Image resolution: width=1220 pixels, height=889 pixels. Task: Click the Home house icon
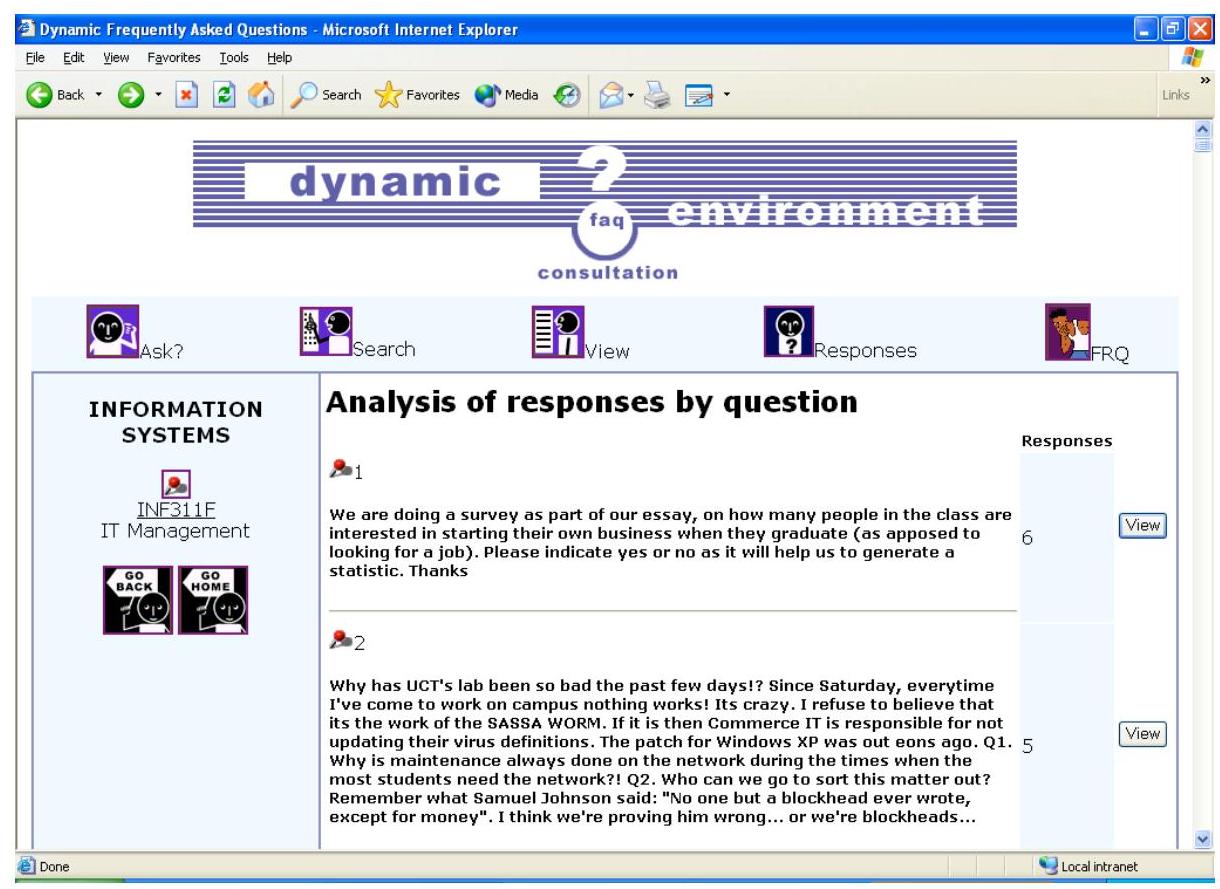[259, 95]
